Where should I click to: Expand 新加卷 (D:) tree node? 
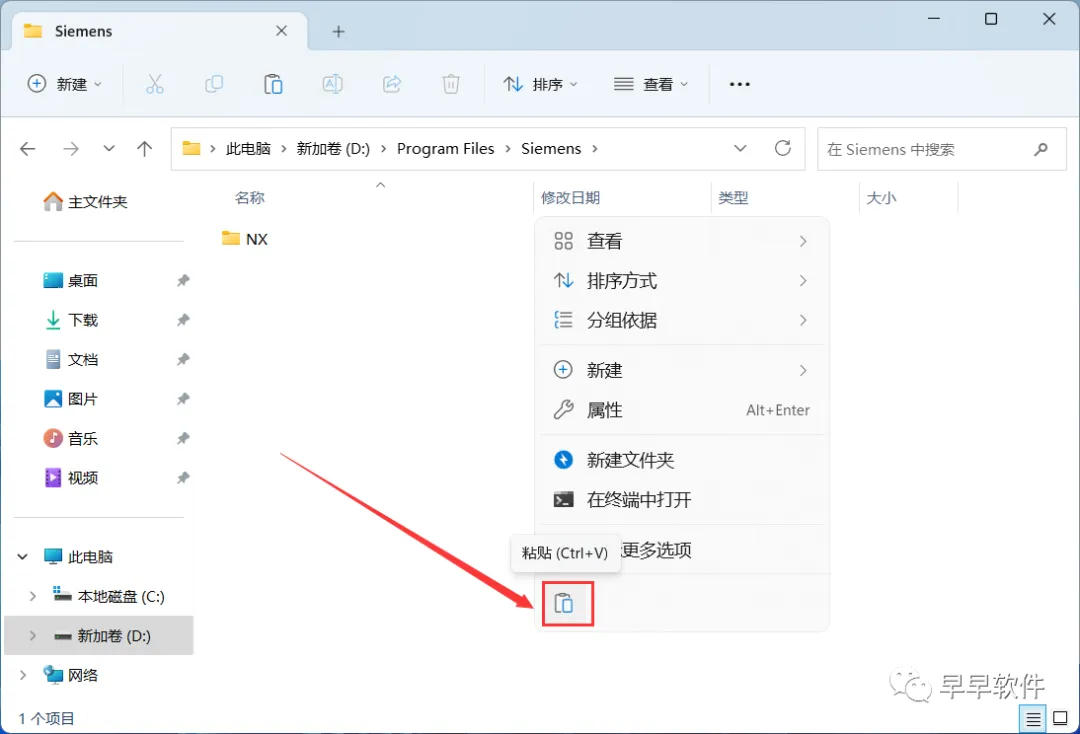[32, 636]
